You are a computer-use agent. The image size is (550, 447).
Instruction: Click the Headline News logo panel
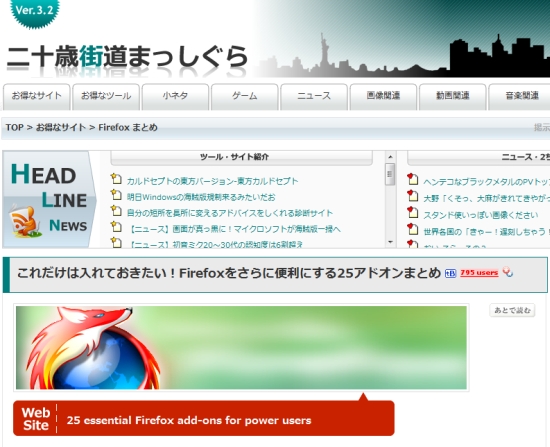(x=49, y=199)
